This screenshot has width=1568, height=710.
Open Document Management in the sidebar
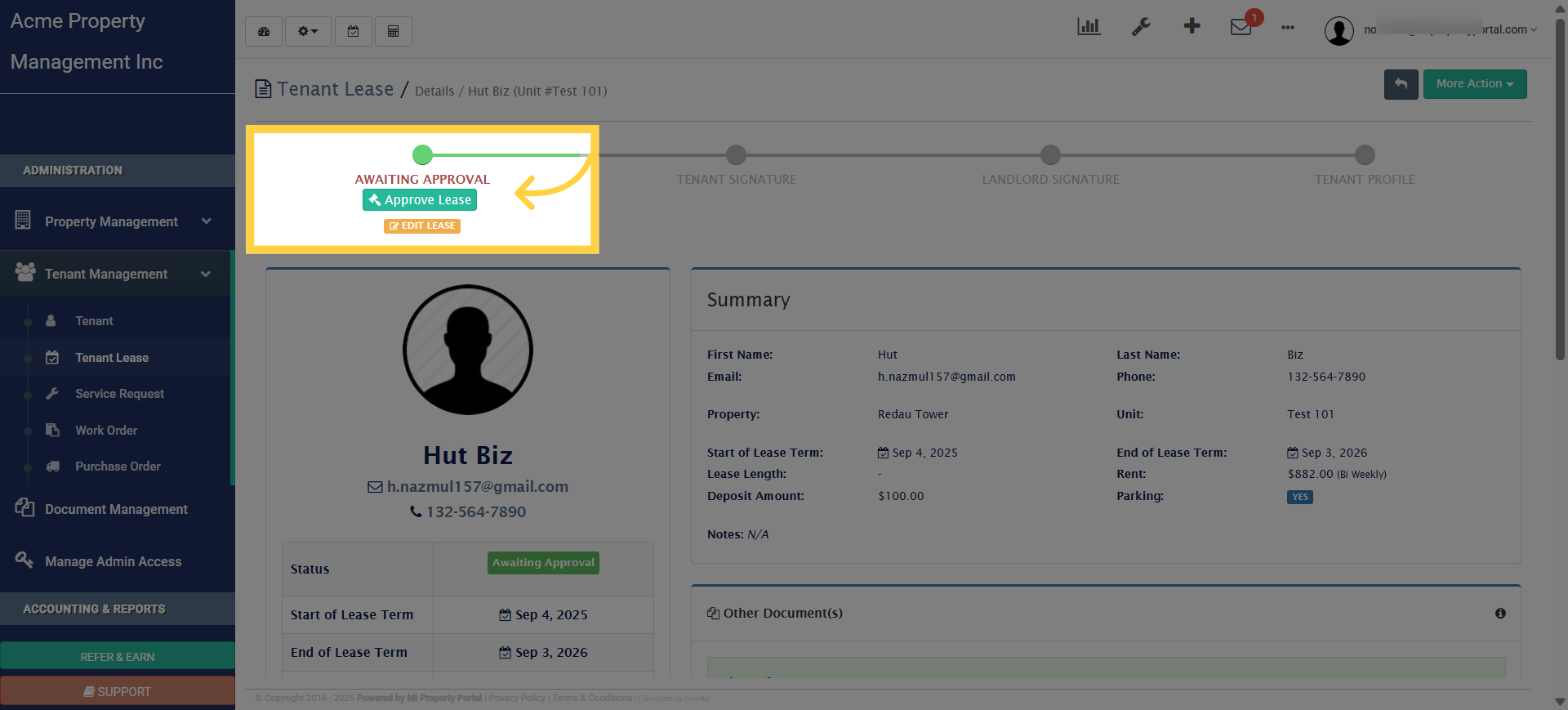tap(116, 509)
